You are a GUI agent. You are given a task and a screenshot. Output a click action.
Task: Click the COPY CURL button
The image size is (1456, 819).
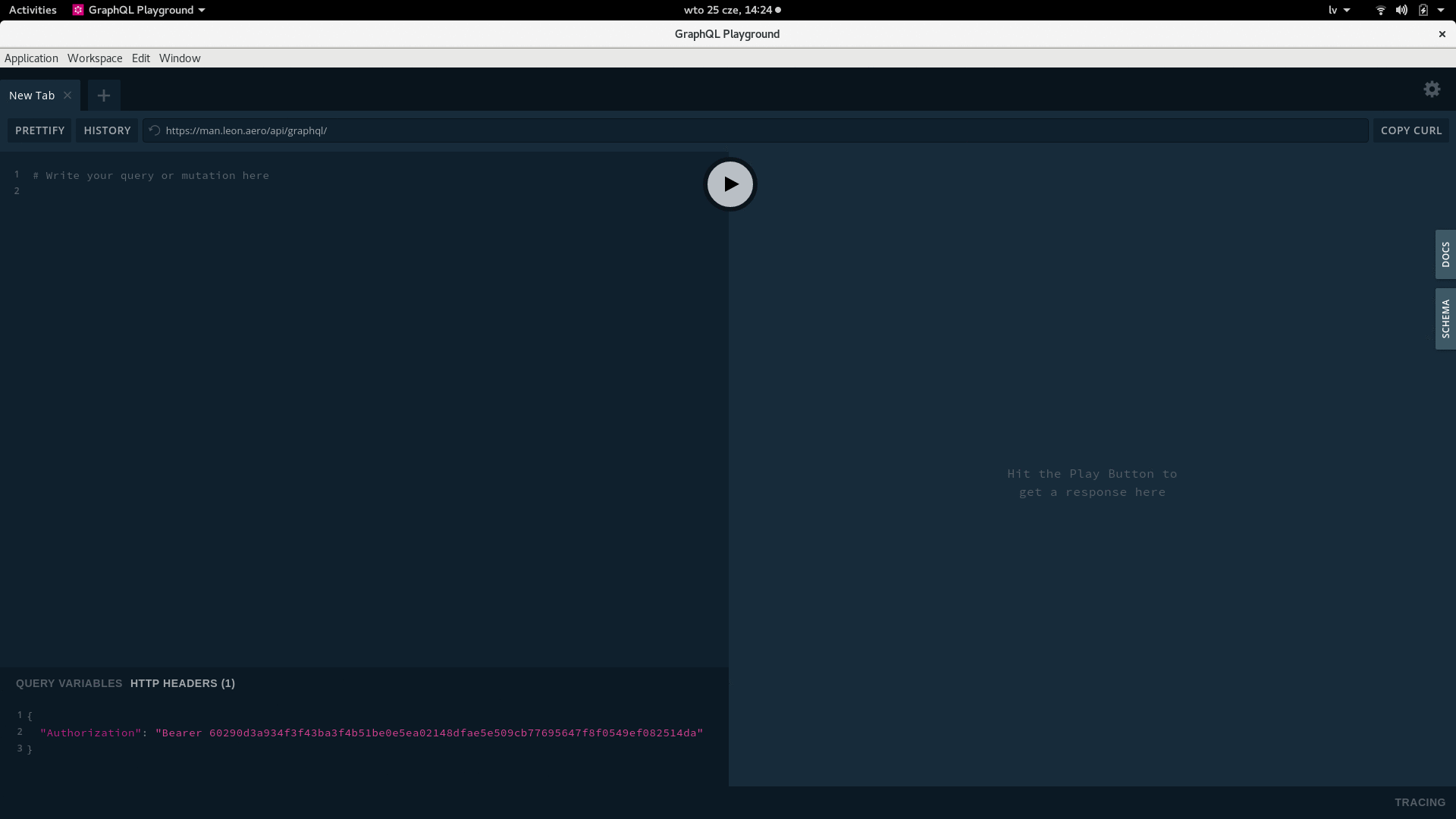tap(1410, 130)
